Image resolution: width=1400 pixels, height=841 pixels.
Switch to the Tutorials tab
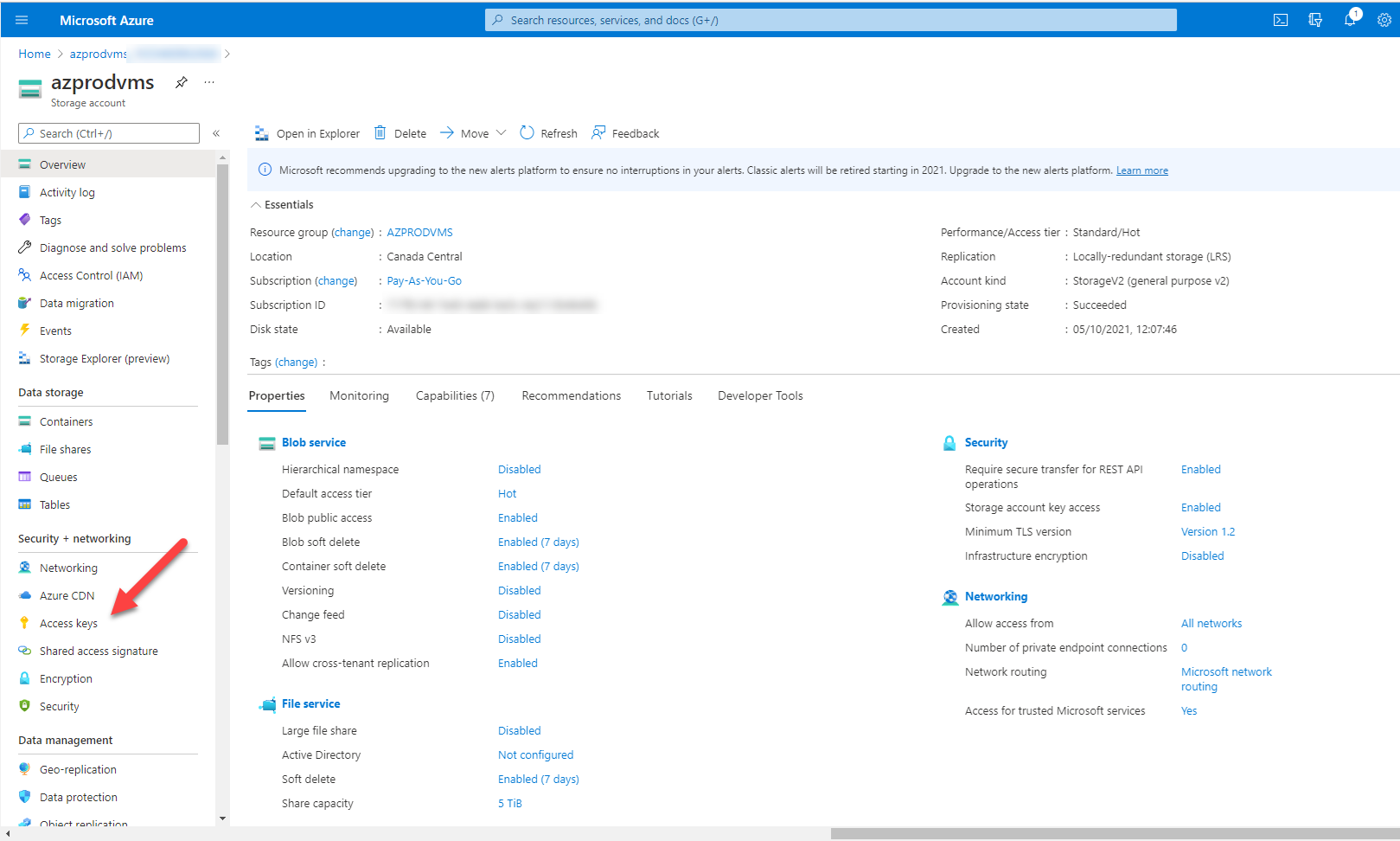pyautogui.click(x=669, y=395)
